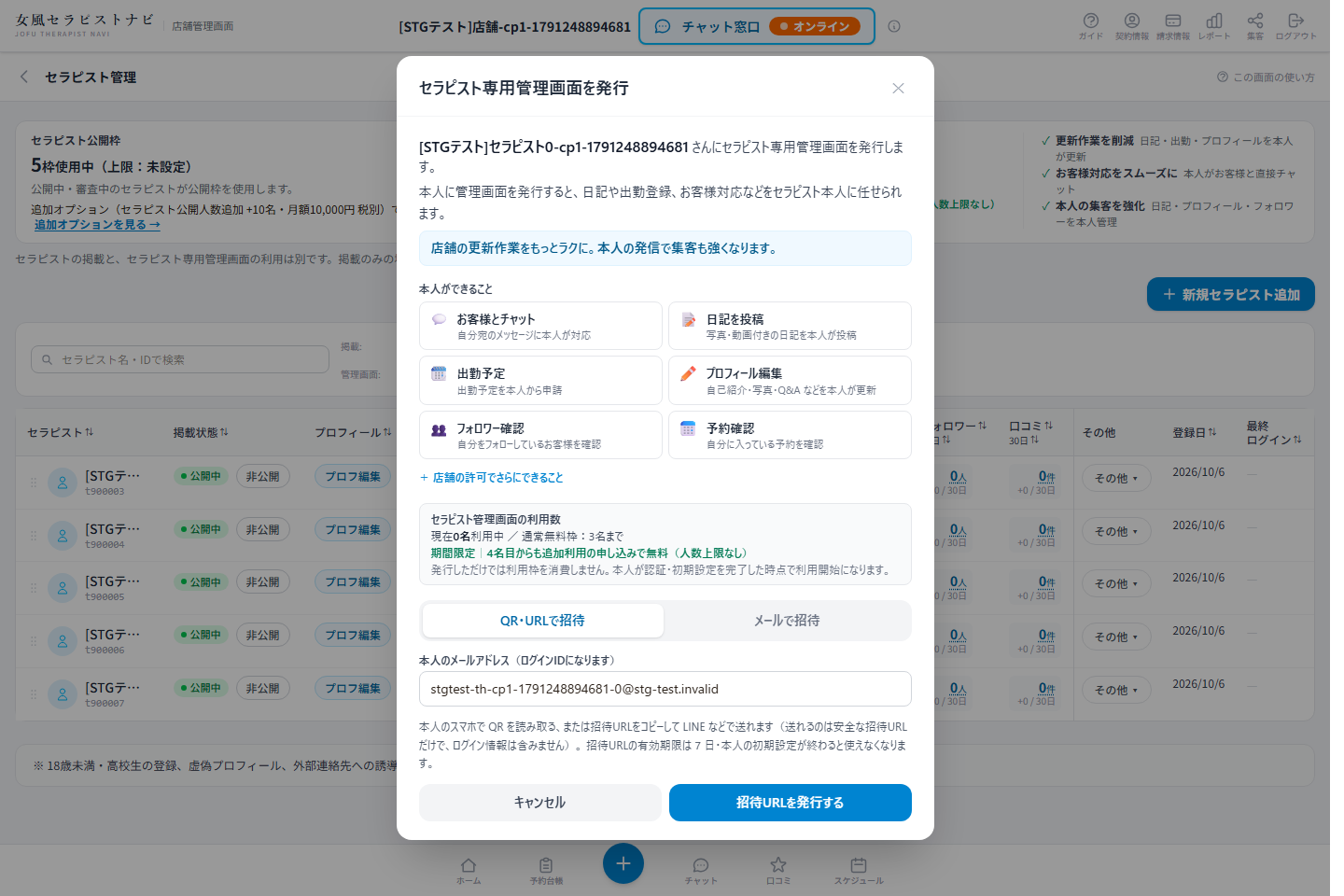Screen dimensions: 1344x896
Task: Click the round plus button in bottom bar
Action: coord(623,863)
